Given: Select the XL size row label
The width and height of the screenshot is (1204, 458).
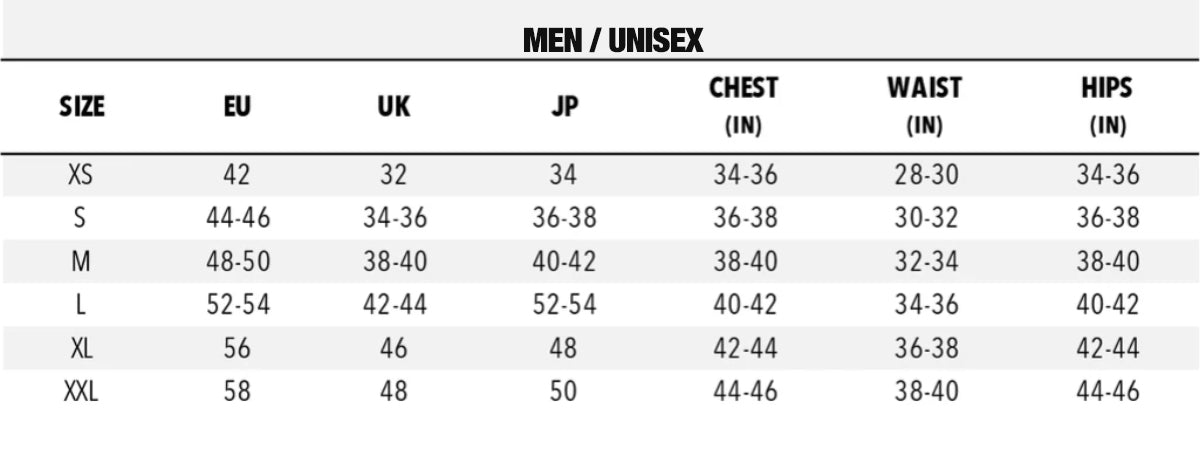Looking at the screenshot, I should tap(81, 348).
